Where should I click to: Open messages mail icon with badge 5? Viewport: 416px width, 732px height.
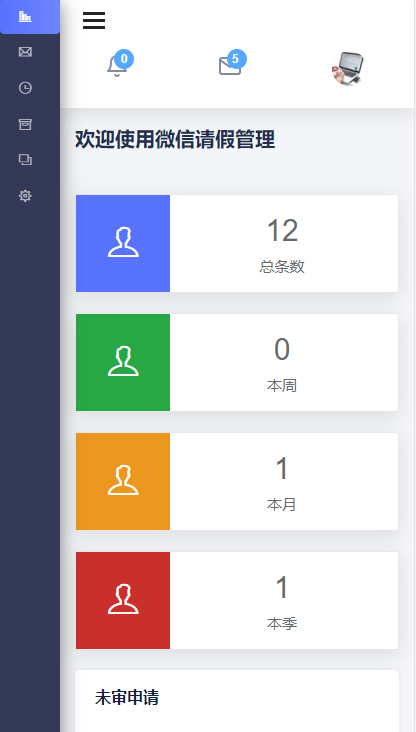click(x=230, y=65)
